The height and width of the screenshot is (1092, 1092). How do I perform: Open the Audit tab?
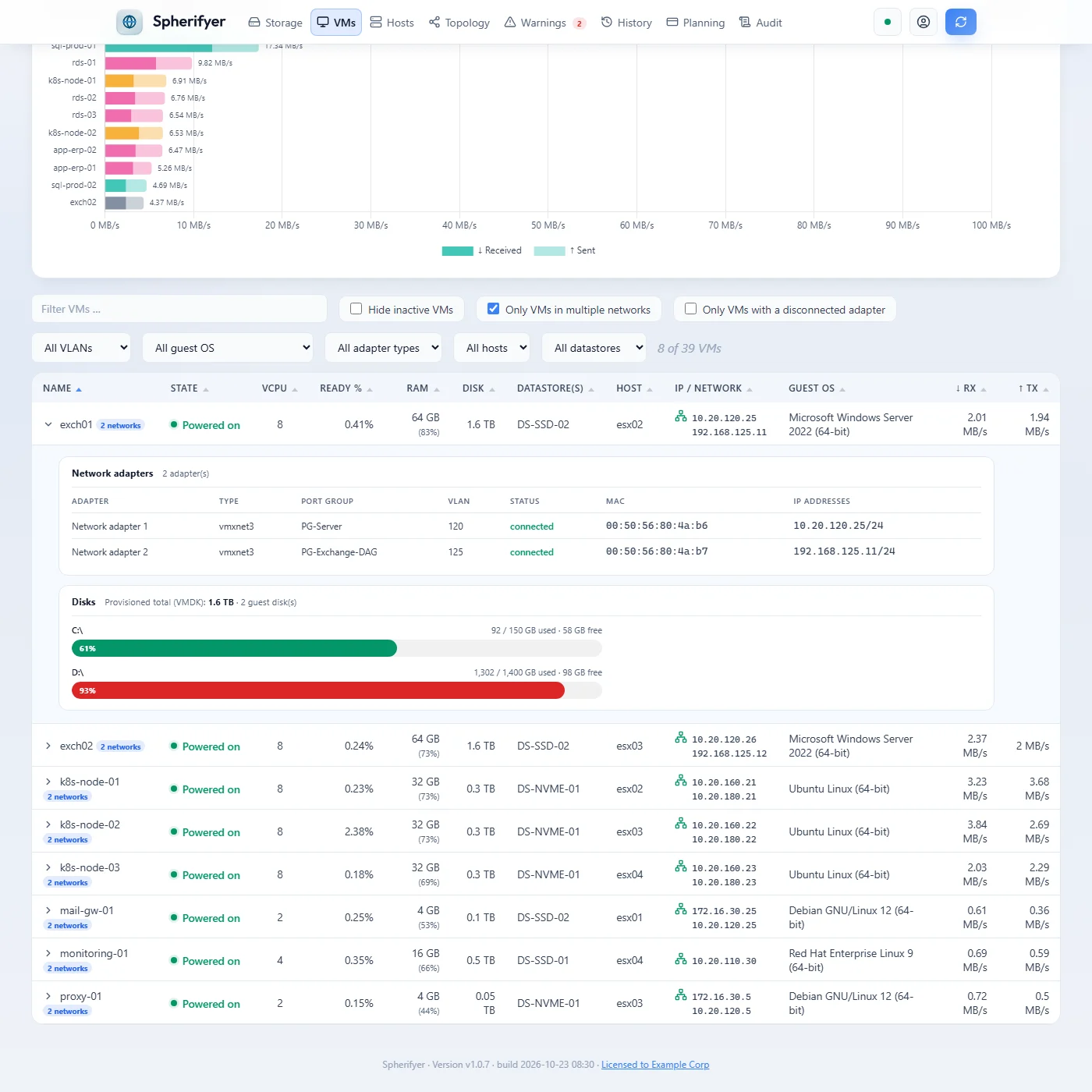click(760, 23)
